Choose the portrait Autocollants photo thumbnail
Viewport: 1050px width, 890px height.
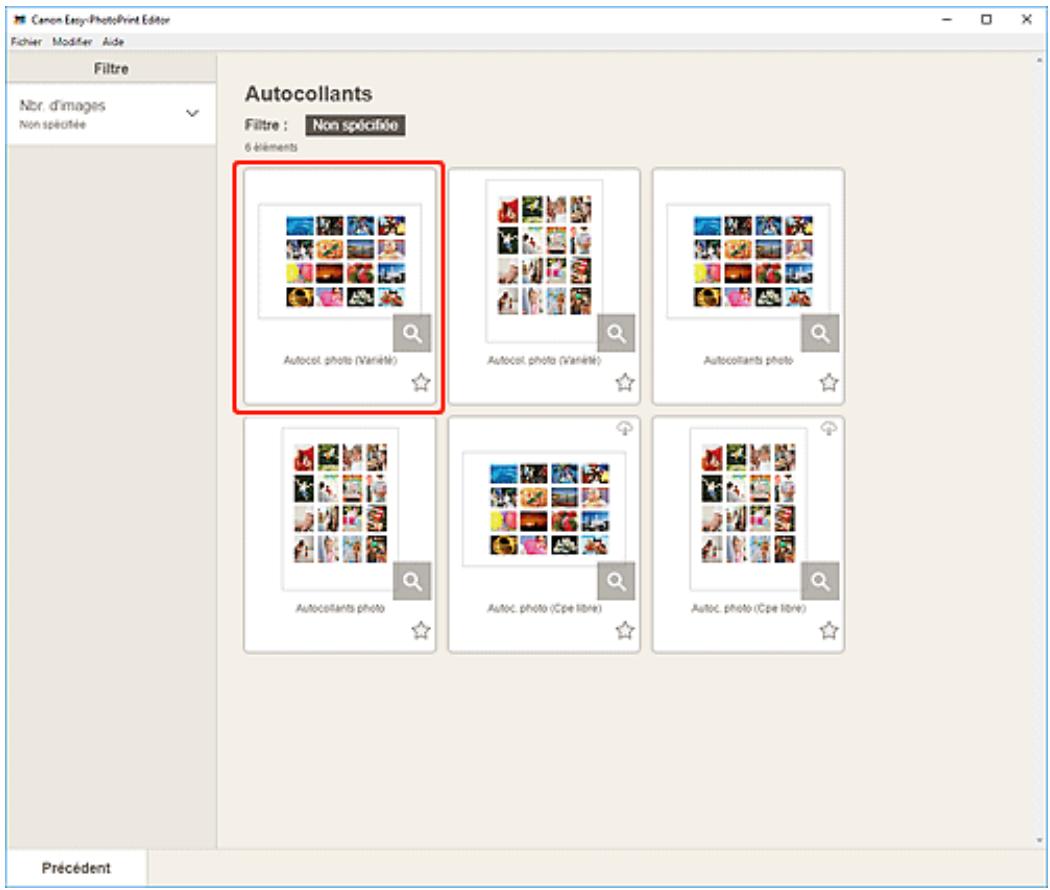pyautogui.click(x=340, y=508)
